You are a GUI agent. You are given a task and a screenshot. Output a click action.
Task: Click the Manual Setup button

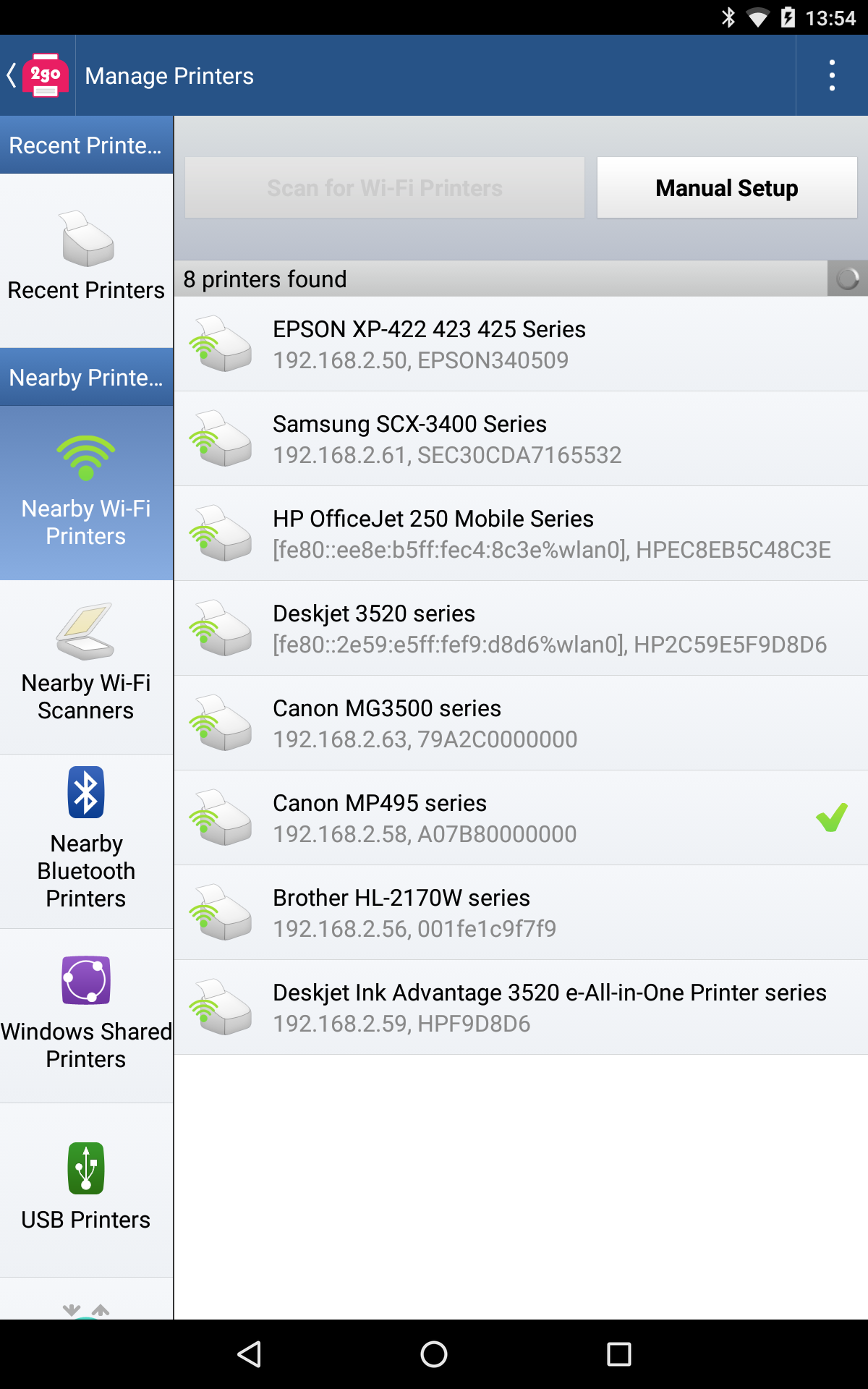[x=727, y=187]
